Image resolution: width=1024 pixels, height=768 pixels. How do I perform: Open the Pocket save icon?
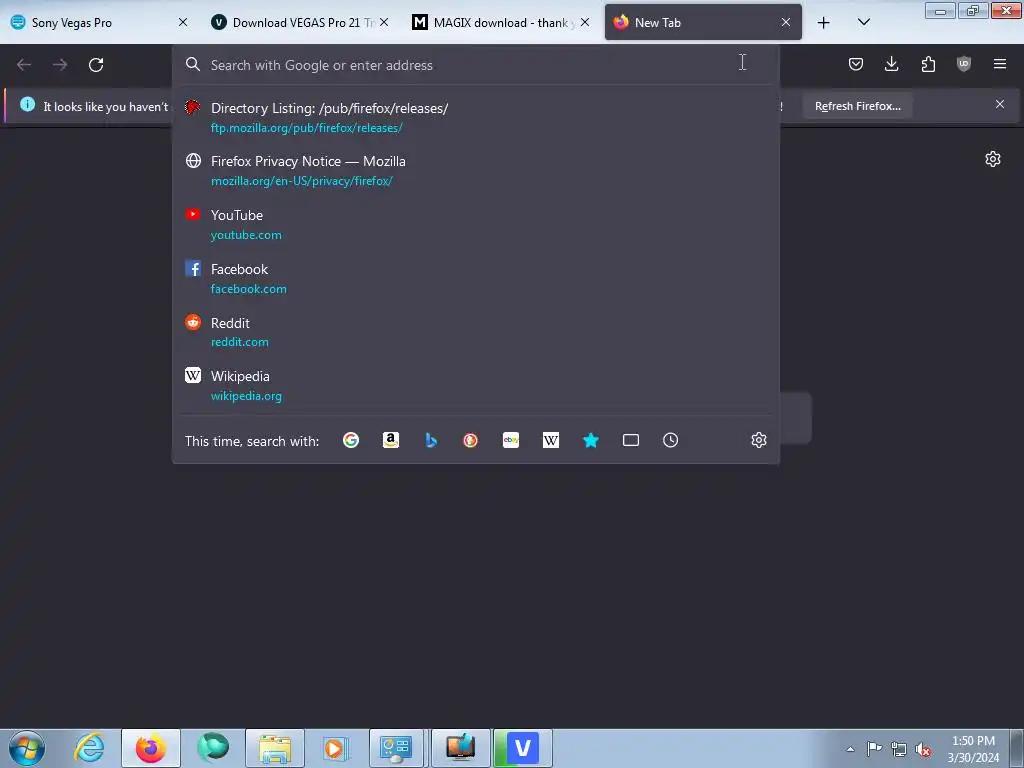tap(856, 64)
